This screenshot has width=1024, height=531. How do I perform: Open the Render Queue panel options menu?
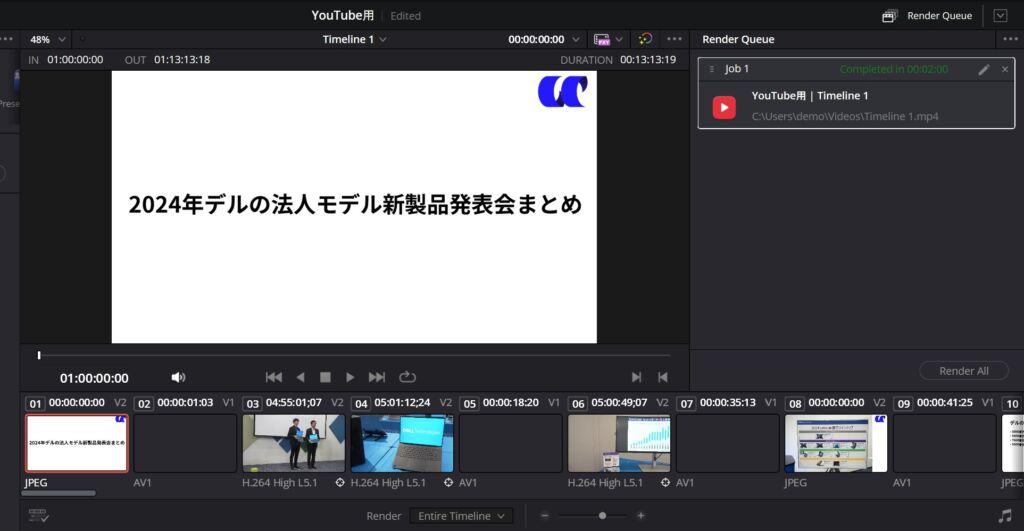(x=1010, y=39)
